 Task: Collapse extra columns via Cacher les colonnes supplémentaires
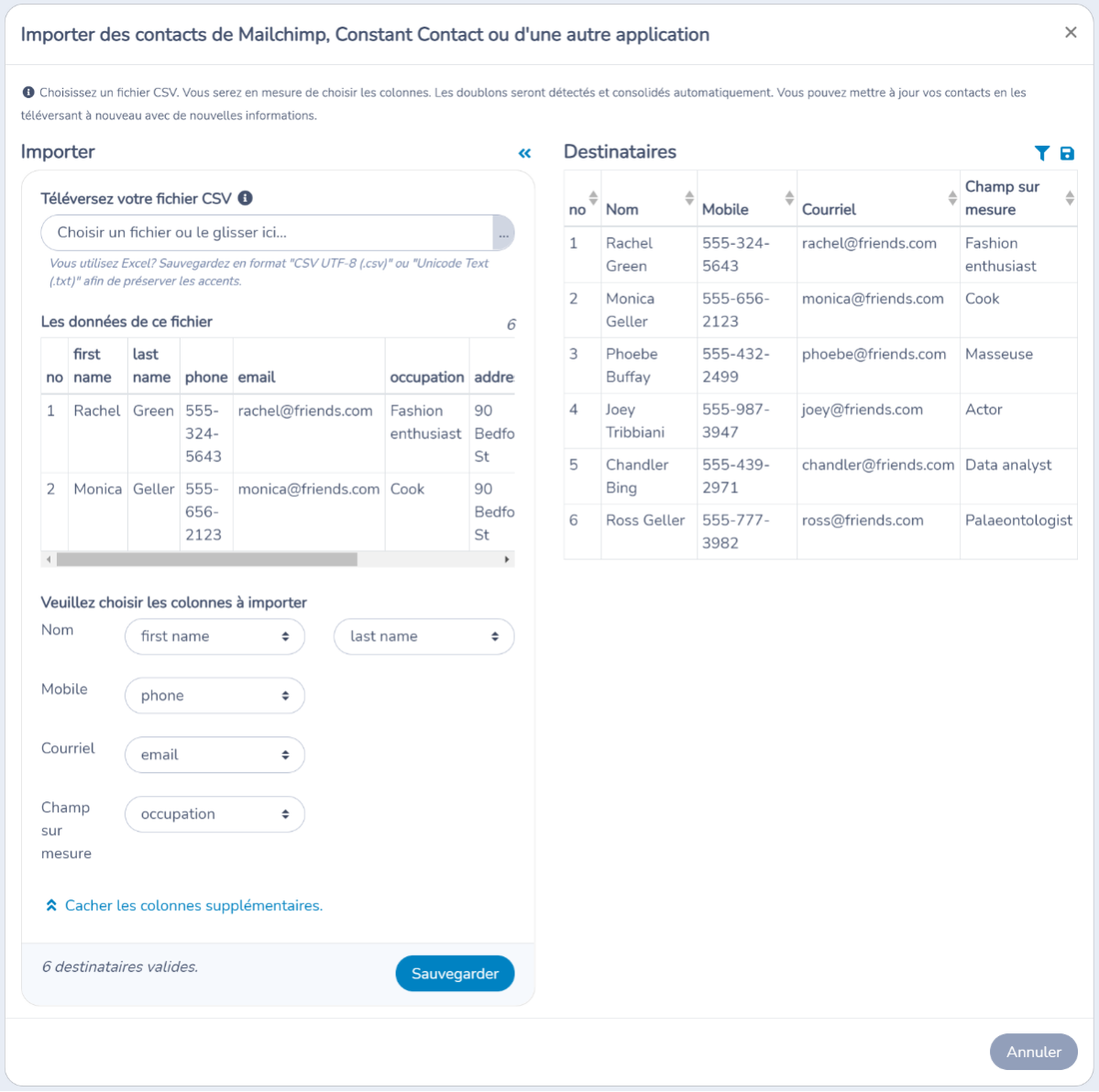click(183, 906)
